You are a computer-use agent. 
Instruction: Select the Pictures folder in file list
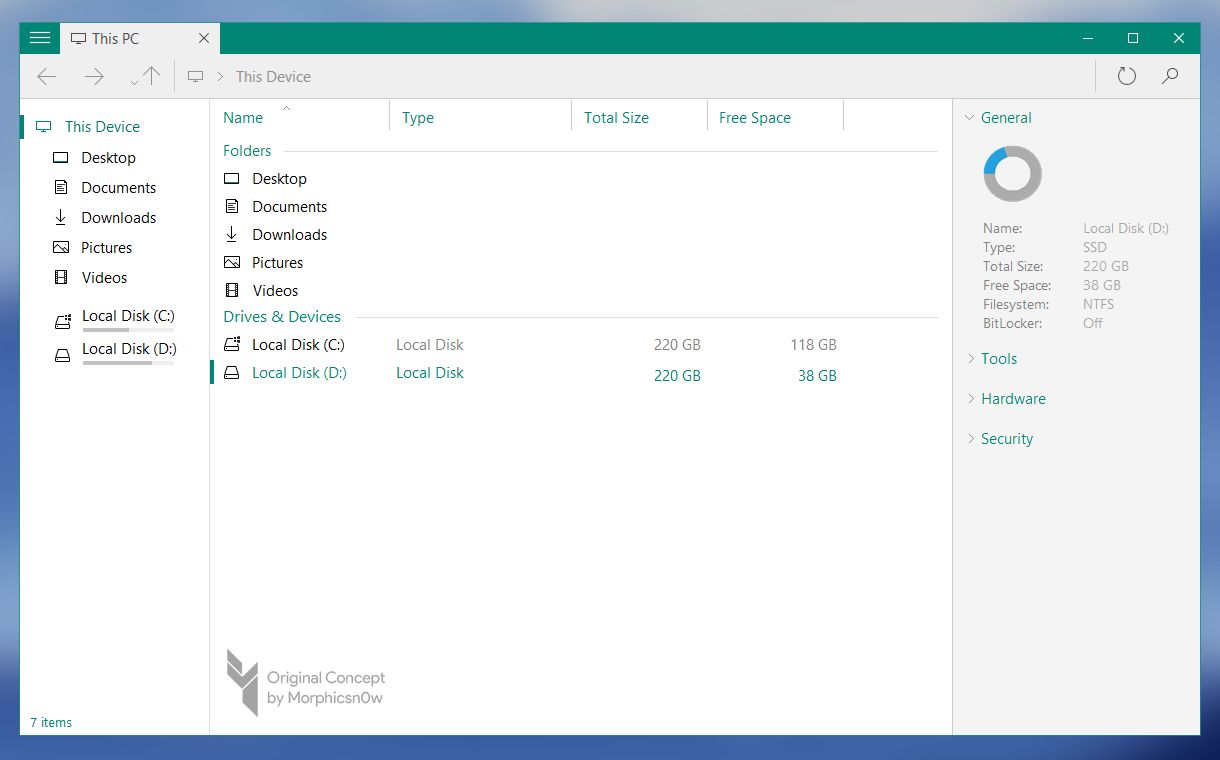click(278, 262)
